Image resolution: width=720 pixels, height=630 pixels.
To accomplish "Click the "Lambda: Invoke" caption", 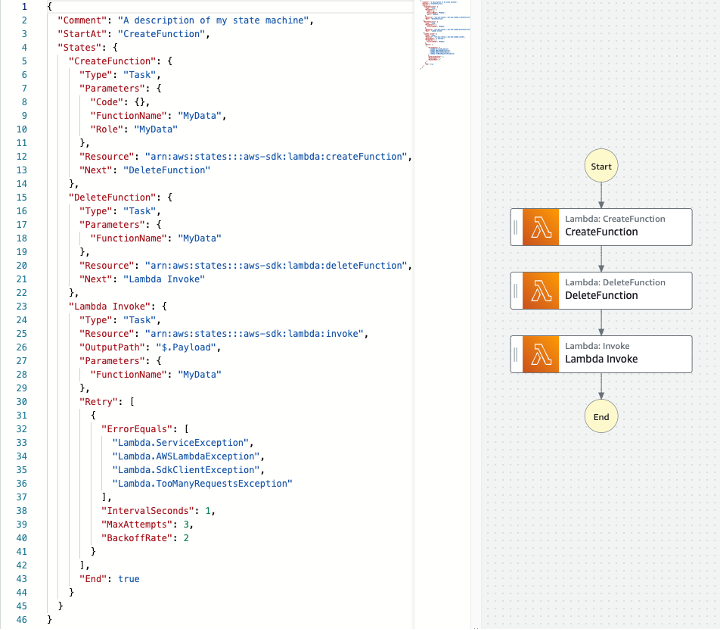I will (597, 346).
